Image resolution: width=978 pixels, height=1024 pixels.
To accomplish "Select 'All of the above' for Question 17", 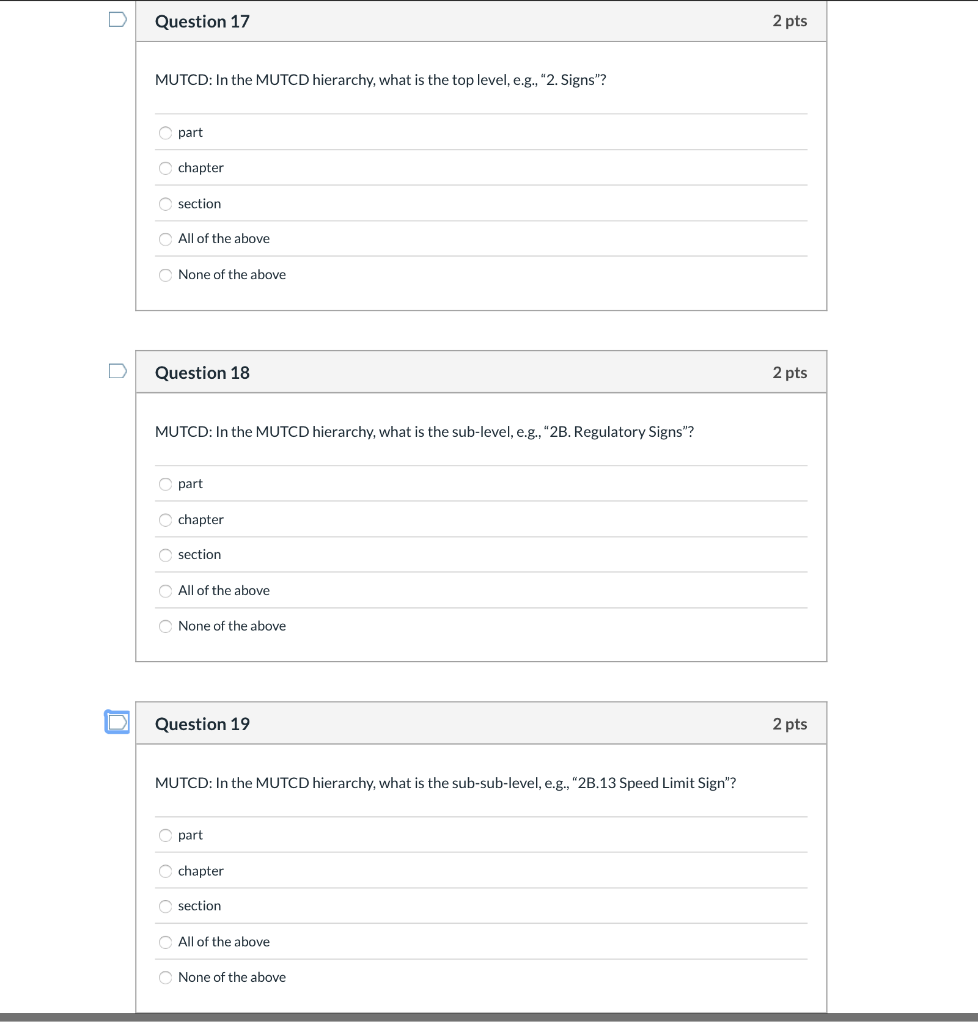I will point(166,240).
